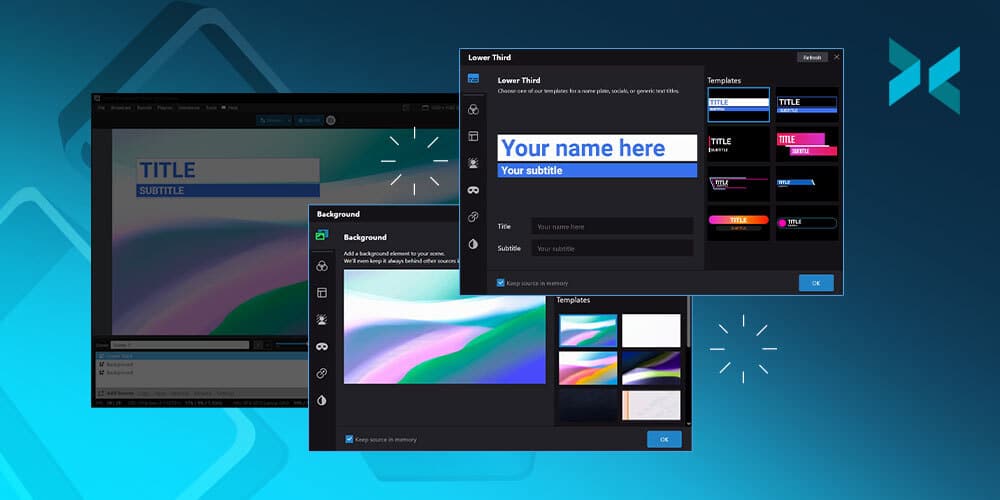
Task: Pick the plain white background template
Action: pyautogui.click(x=651, y=330)
